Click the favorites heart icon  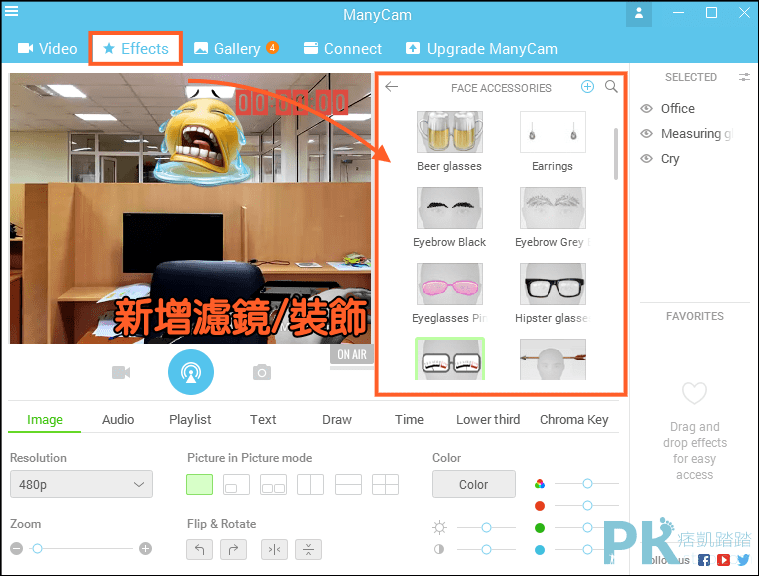click(694, 393)
